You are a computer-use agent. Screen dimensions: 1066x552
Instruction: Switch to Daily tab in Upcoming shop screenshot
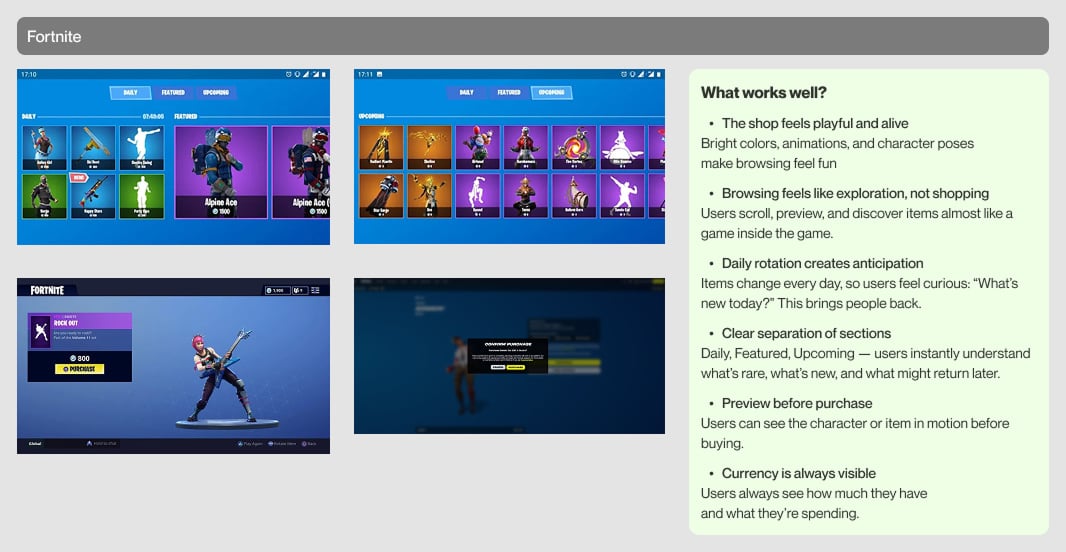466,92
